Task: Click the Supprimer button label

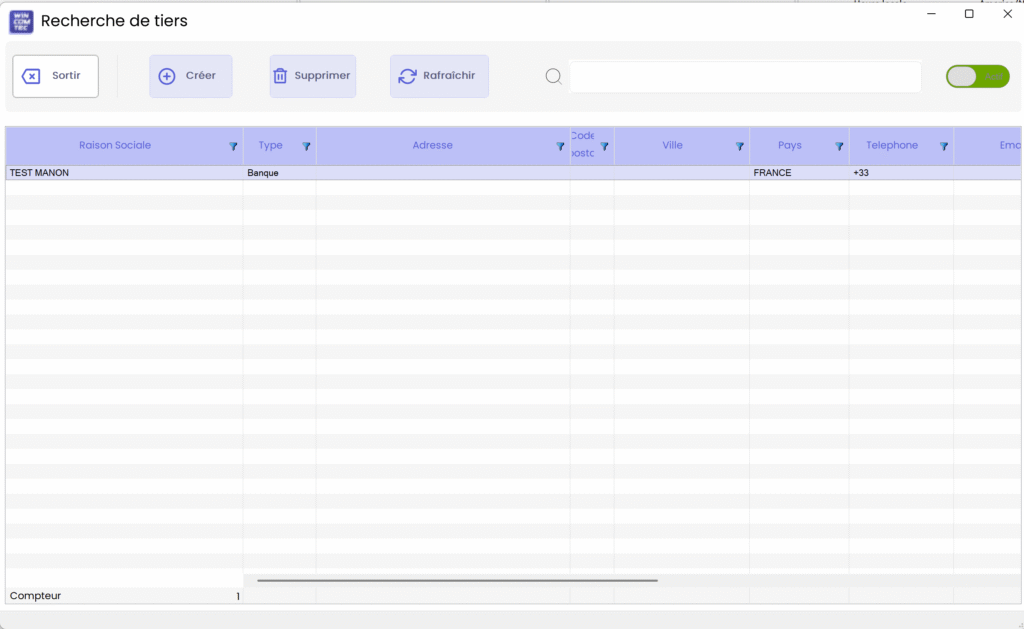Action: point(322,76)
